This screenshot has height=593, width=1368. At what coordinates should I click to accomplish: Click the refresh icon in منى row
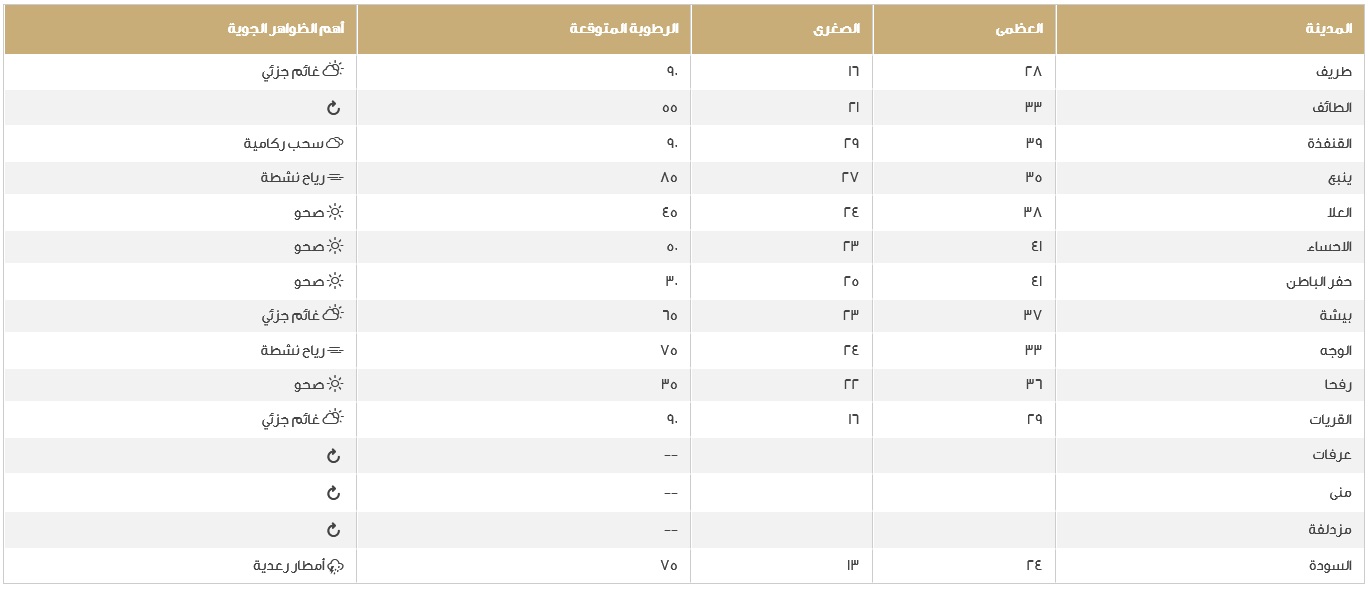coord(334,492)
